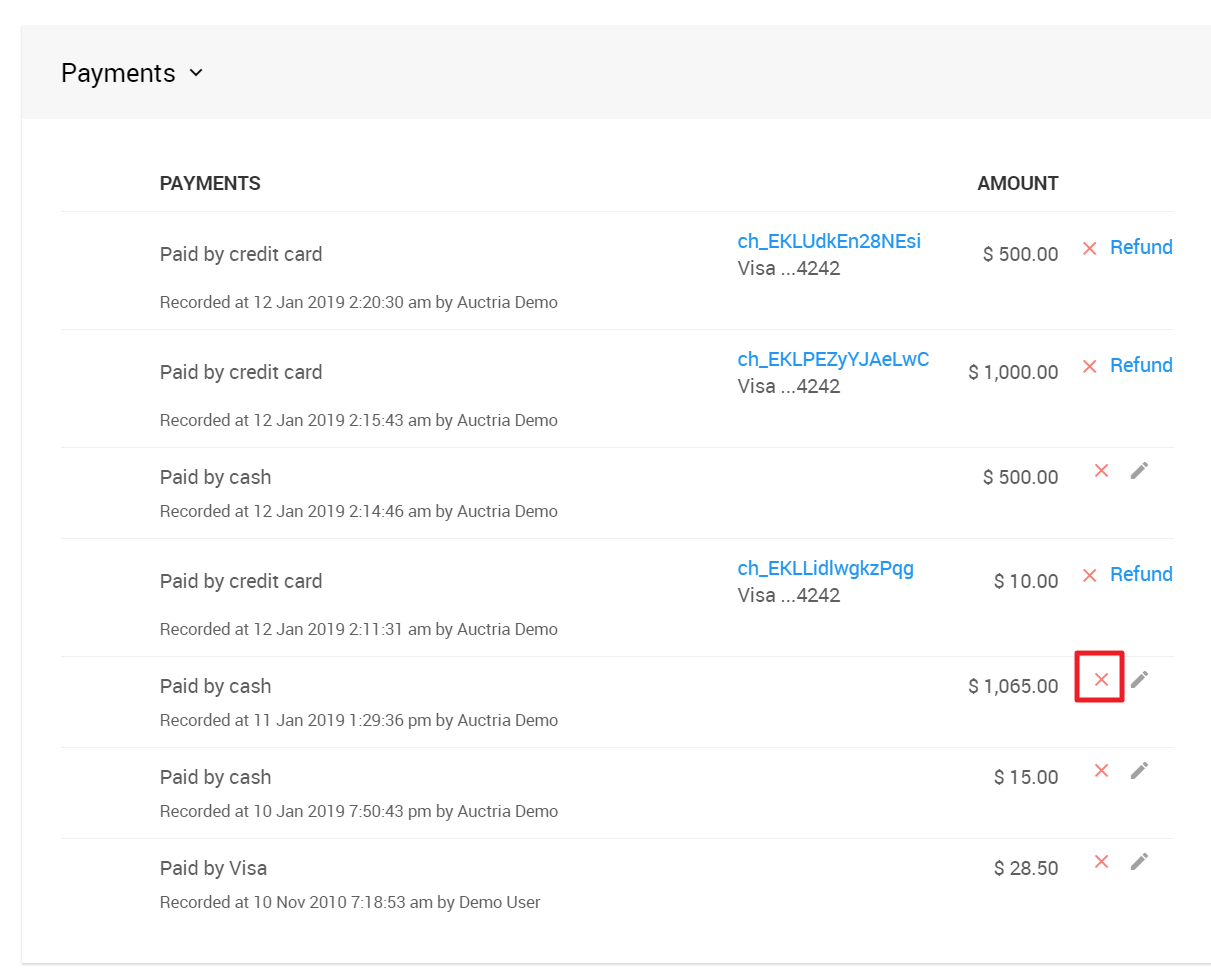
Task: Select the Paid by Visa payment row
Action: click(213, 868)
